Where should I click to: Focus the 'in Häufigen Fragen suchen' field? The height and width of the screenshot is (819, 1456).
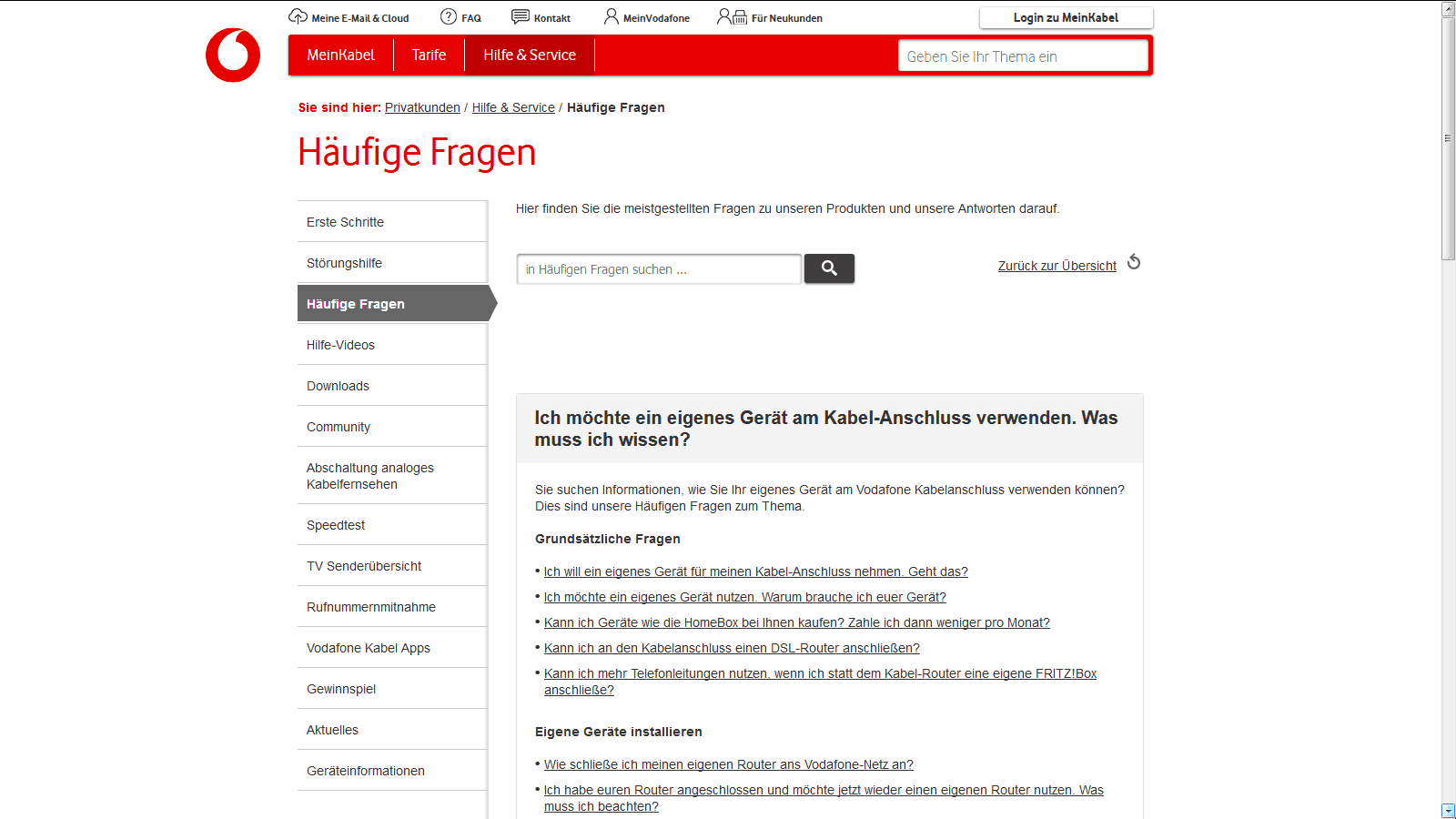(x=659, y=269)
